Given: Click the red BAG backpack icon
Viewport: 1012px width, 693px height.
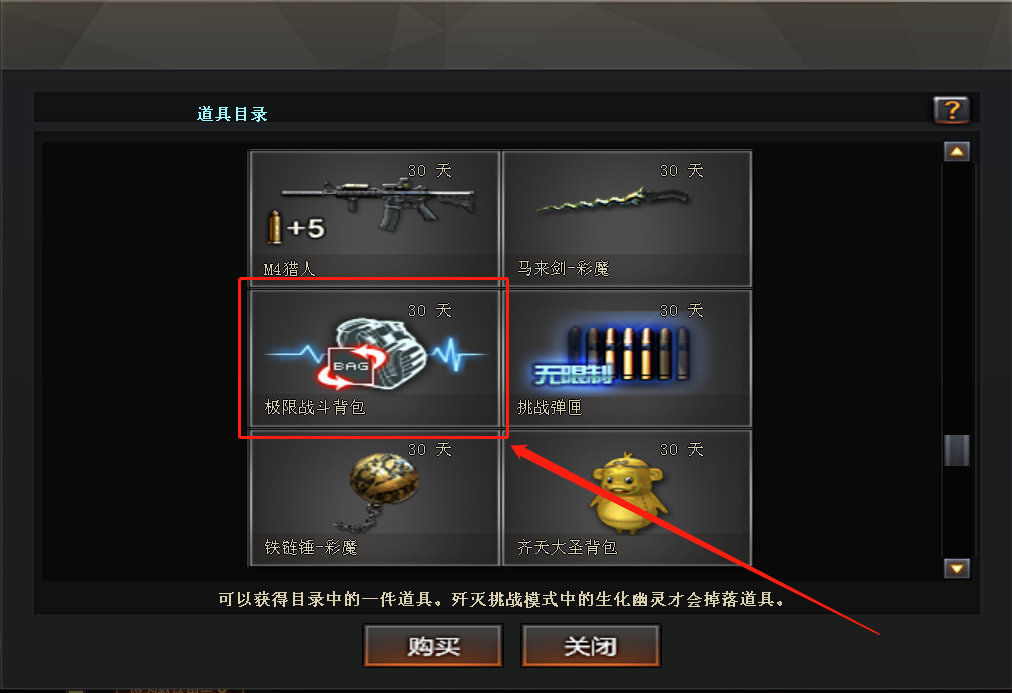Looking at the screenshot, I should point(352,367).
